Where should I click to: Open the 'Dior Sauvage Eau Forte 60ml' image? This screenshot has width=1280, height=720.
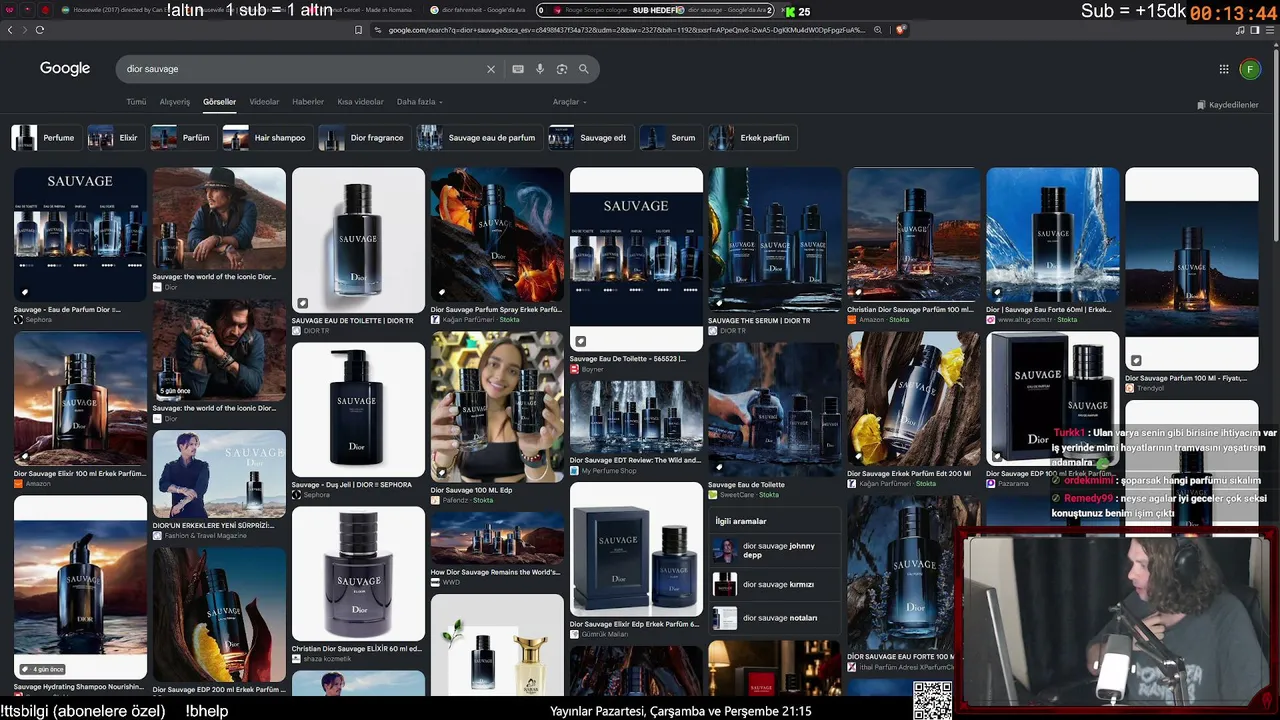1053,234
